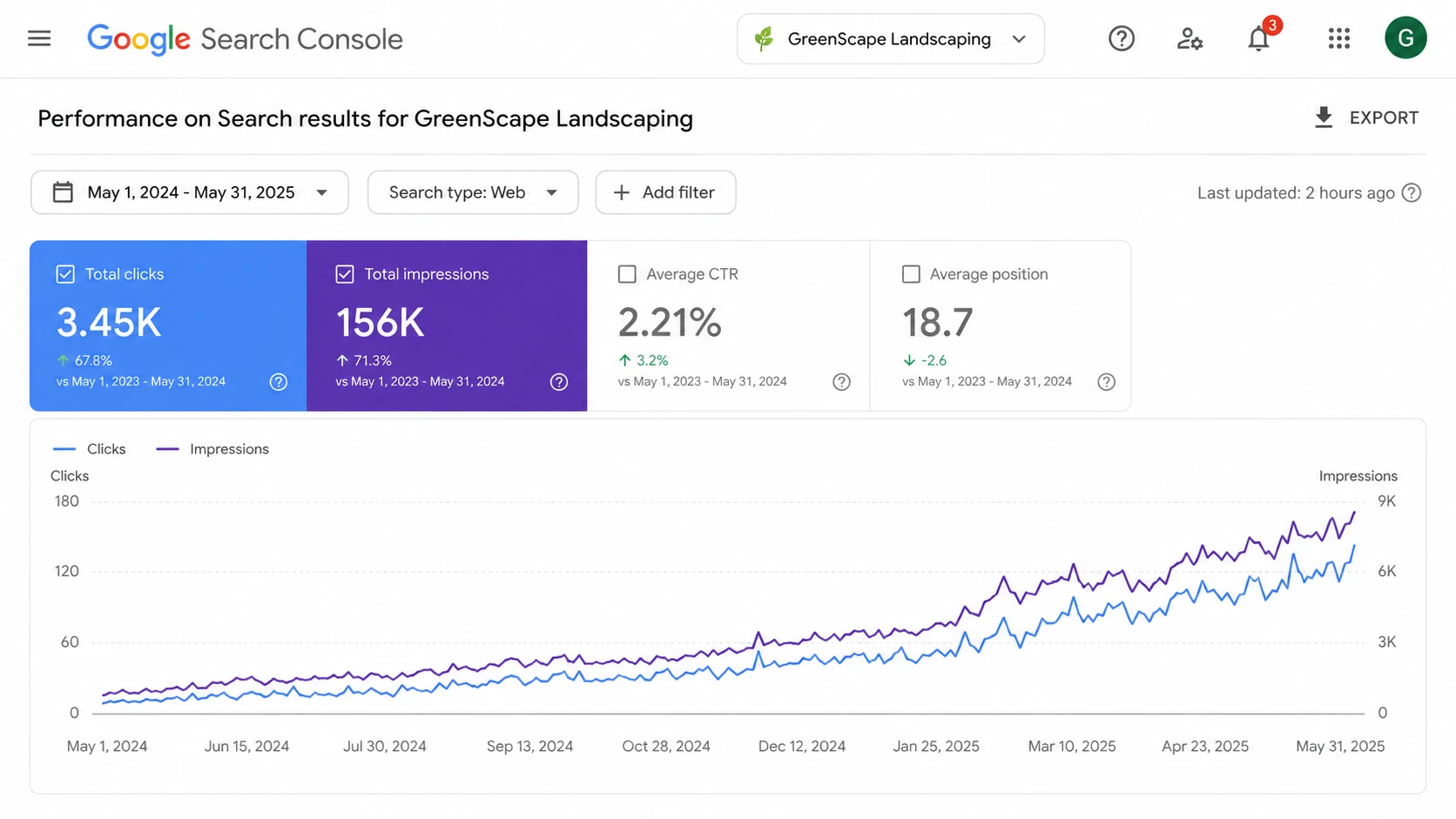Open Google apps grid launcher
The height and width of the screenshot is (819, 1456).
point(1339,38)
